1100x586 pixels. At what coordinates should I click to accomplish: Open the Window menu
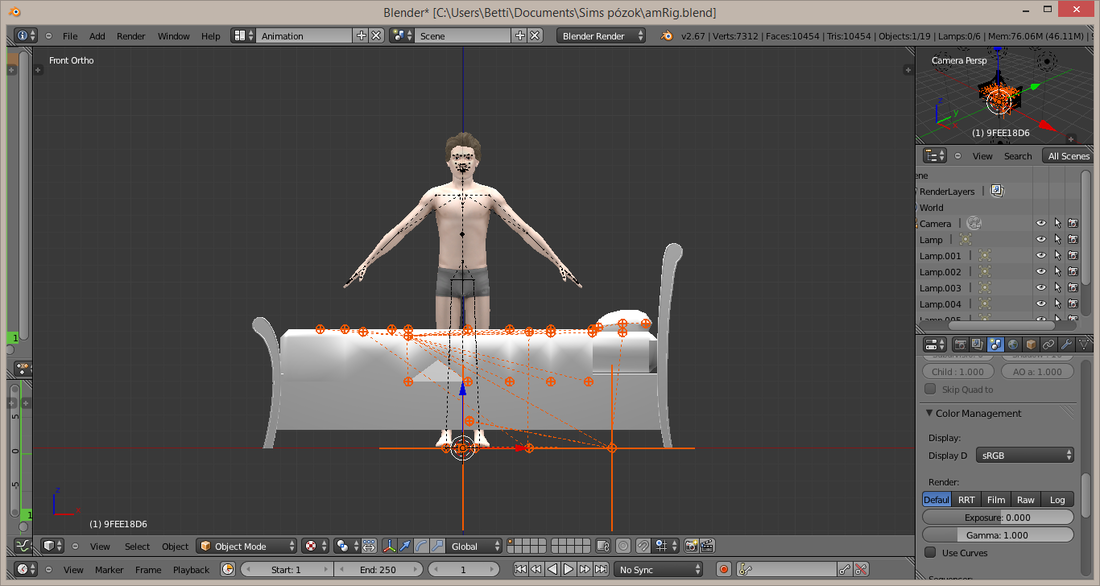pyautogui.click(x=173, y=36)
